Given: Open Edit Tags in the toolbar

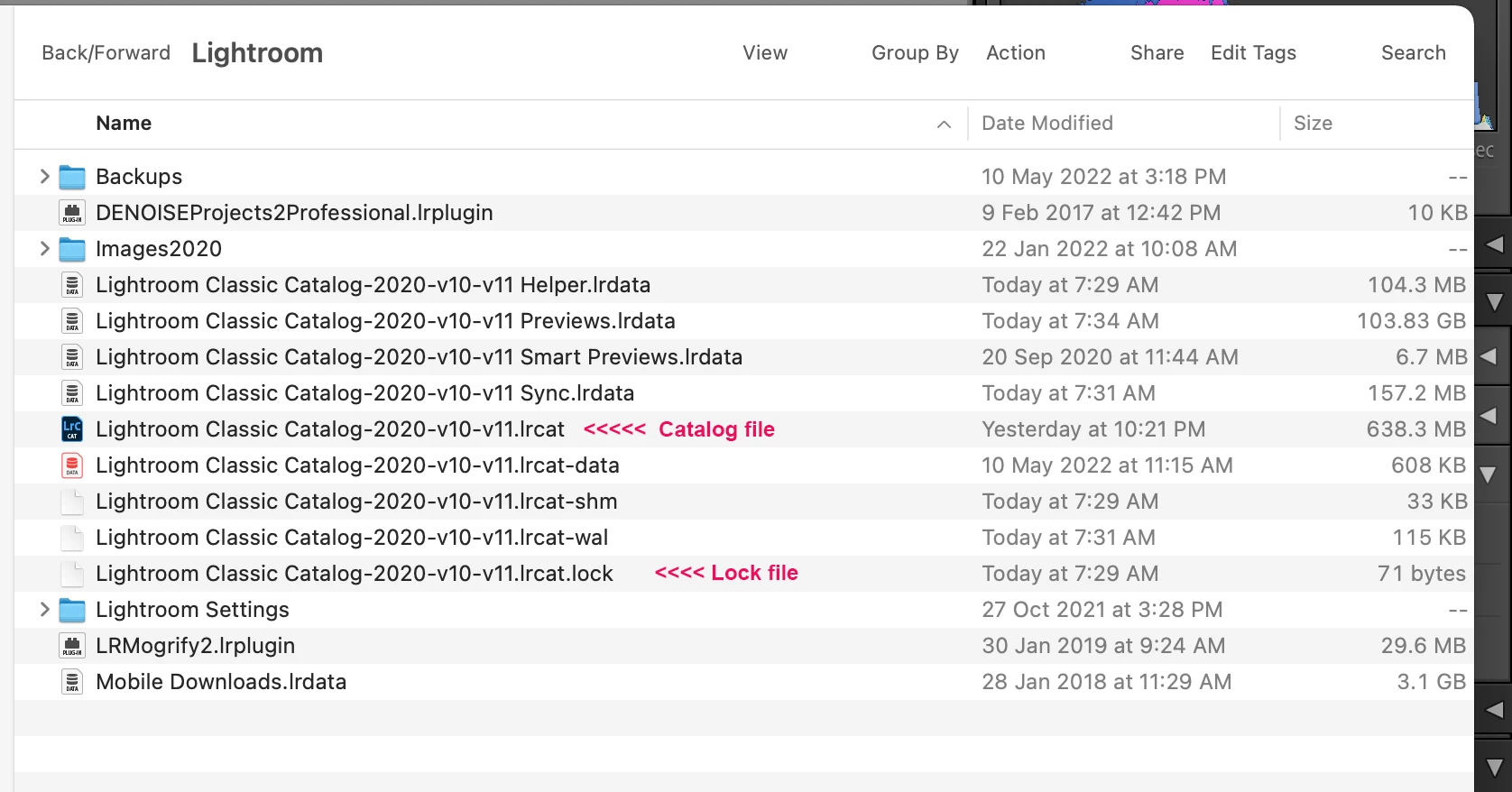Looking at the screenshot, I should click(x=1253, y=53).
